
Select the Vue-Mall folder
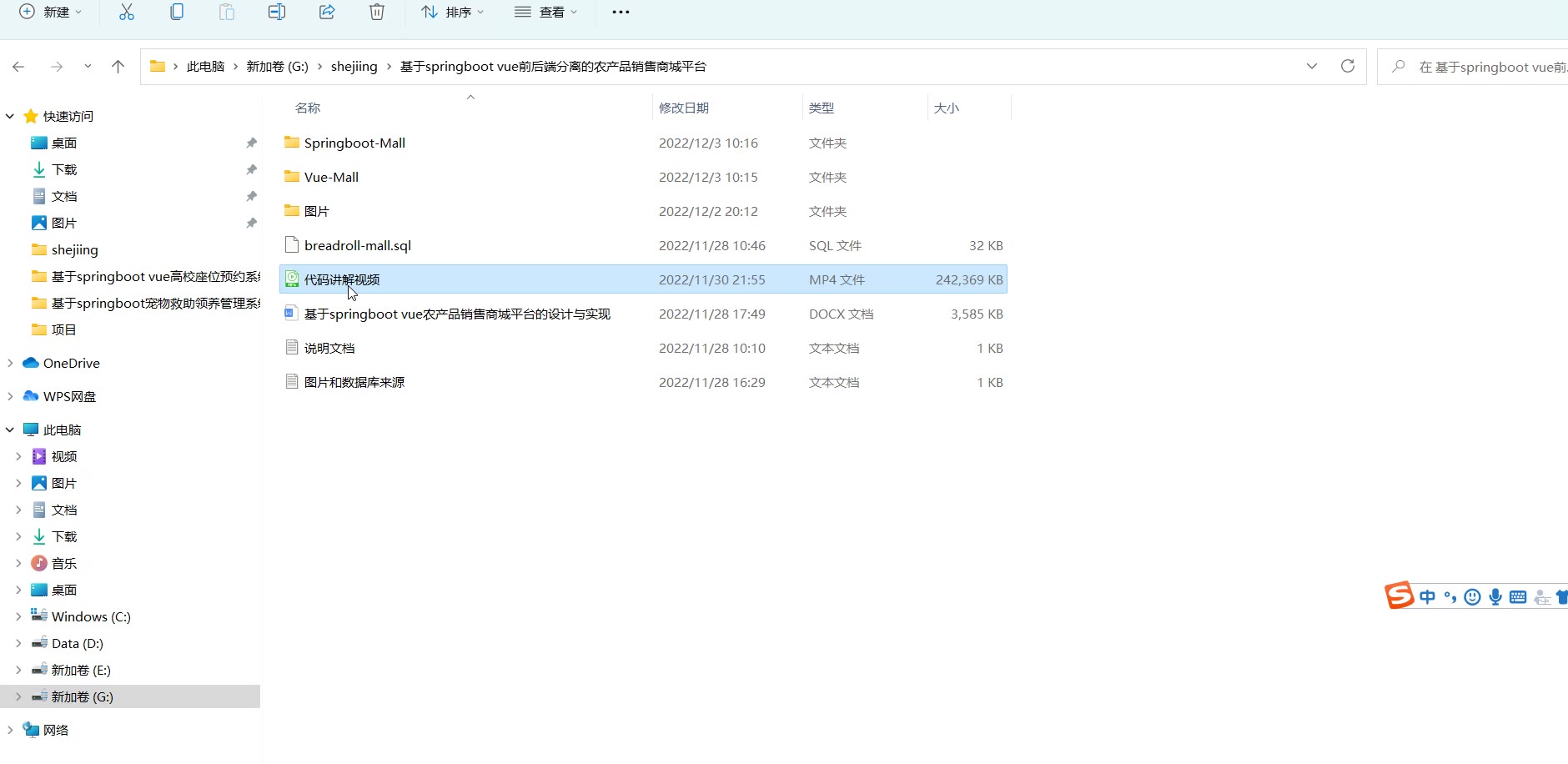coord(643,177)
